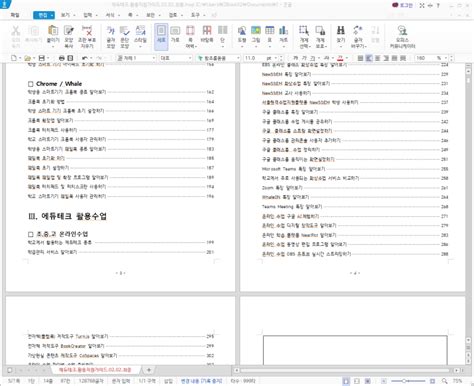Expand the Undo history dropdown arrow
474x386 pixels.
pos(91,58)
